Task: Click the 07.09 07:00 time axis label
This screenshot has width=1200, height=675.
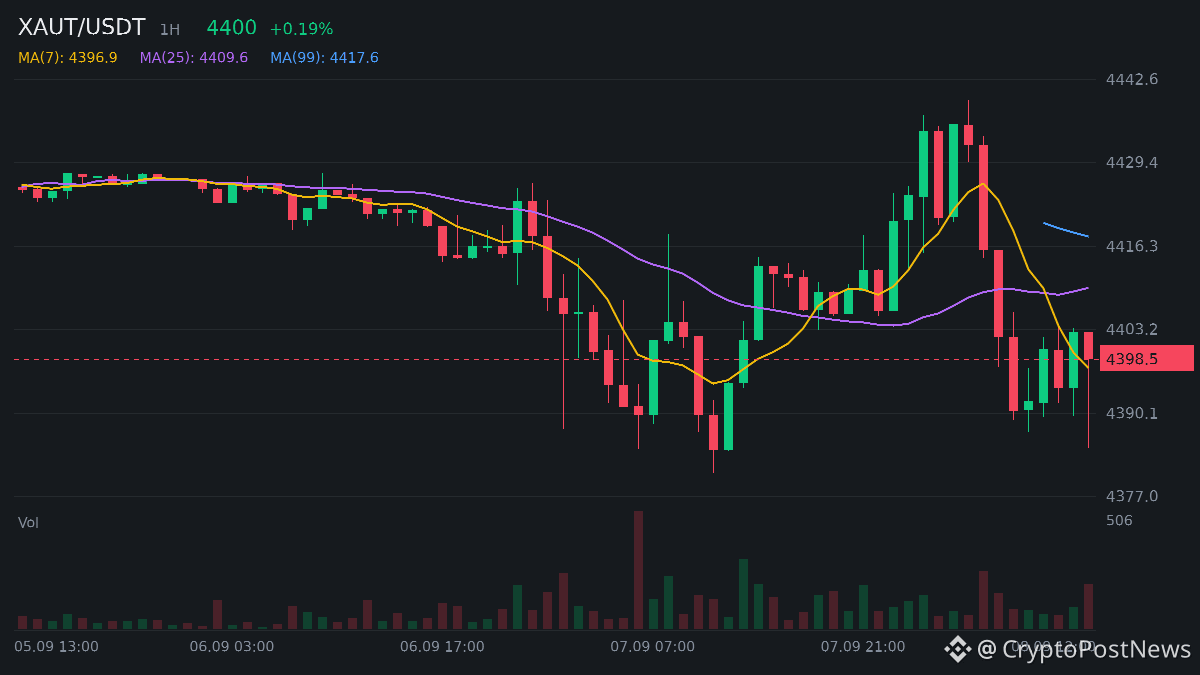Action: 653,647
